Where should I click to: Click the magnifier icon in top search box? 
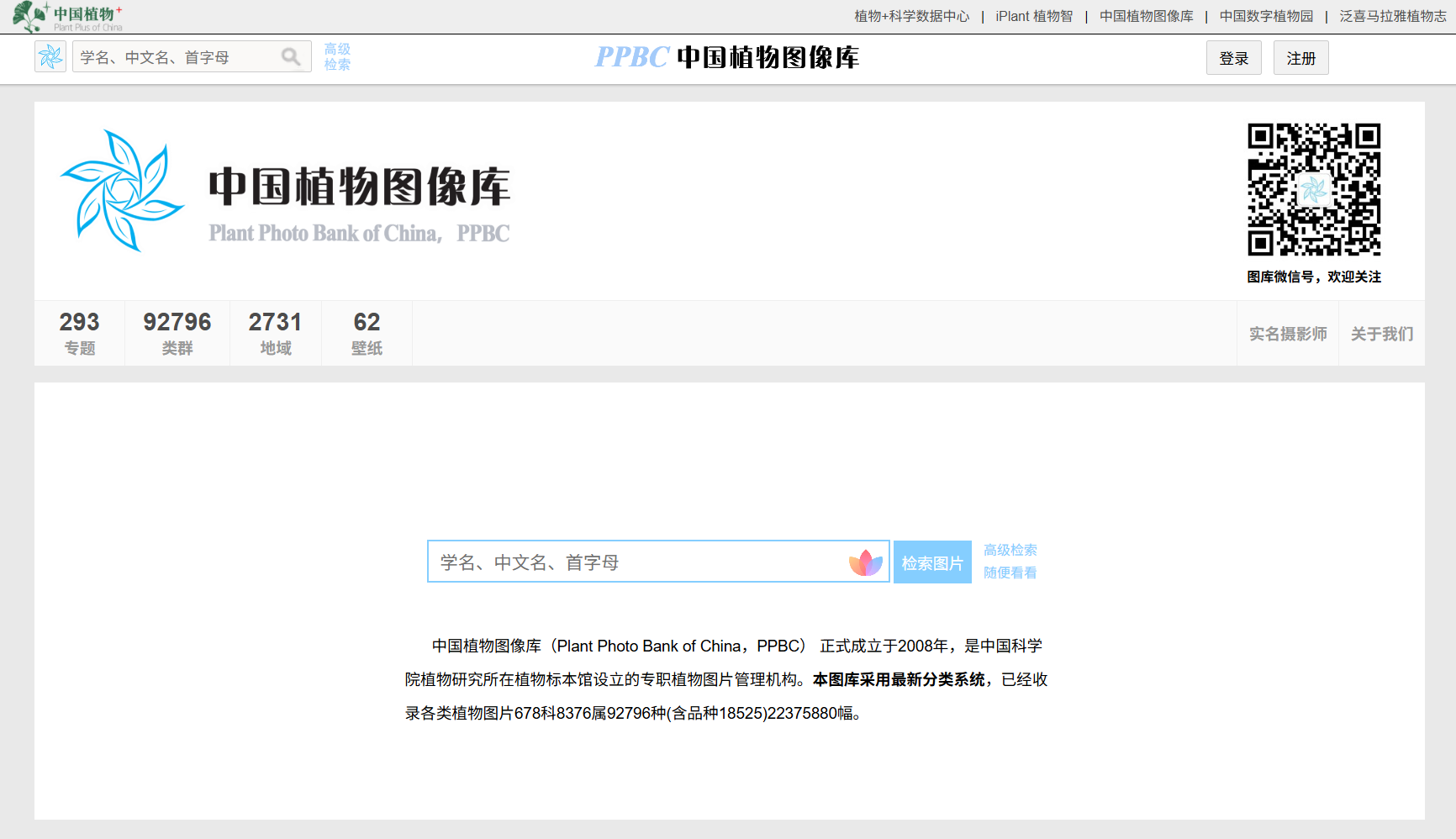[291, 57]
